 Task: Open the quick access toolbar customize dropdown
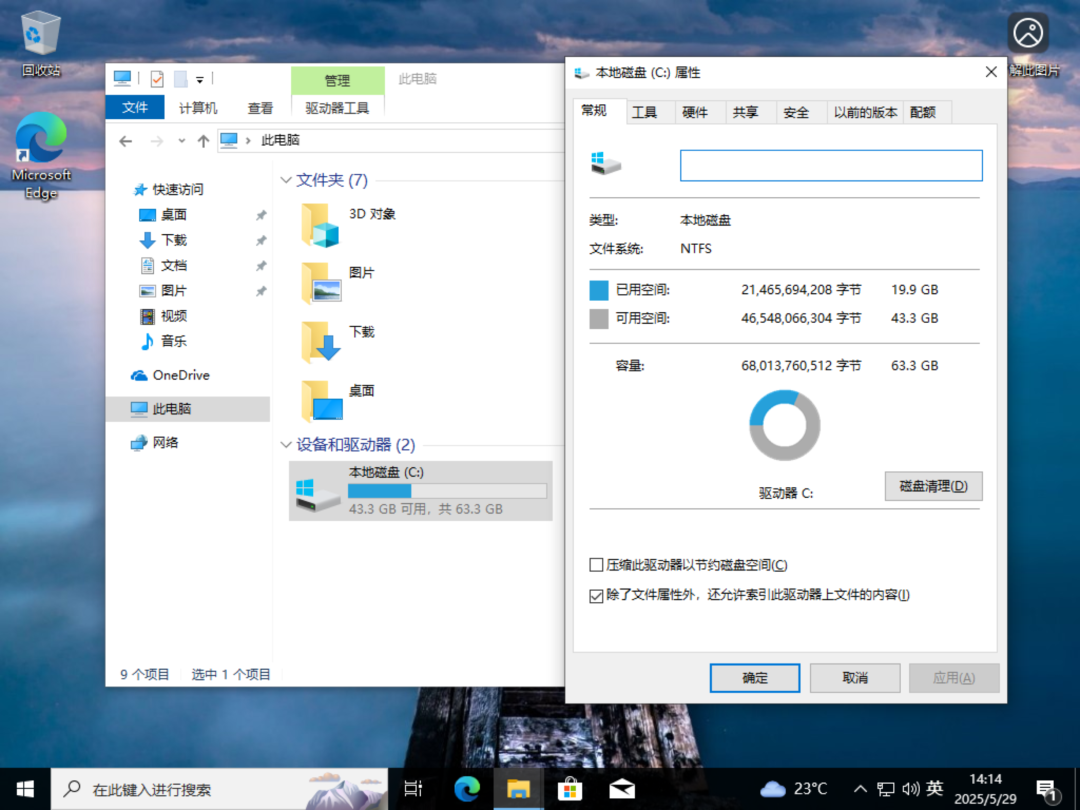pyautogui.click(x=200, y=79)
